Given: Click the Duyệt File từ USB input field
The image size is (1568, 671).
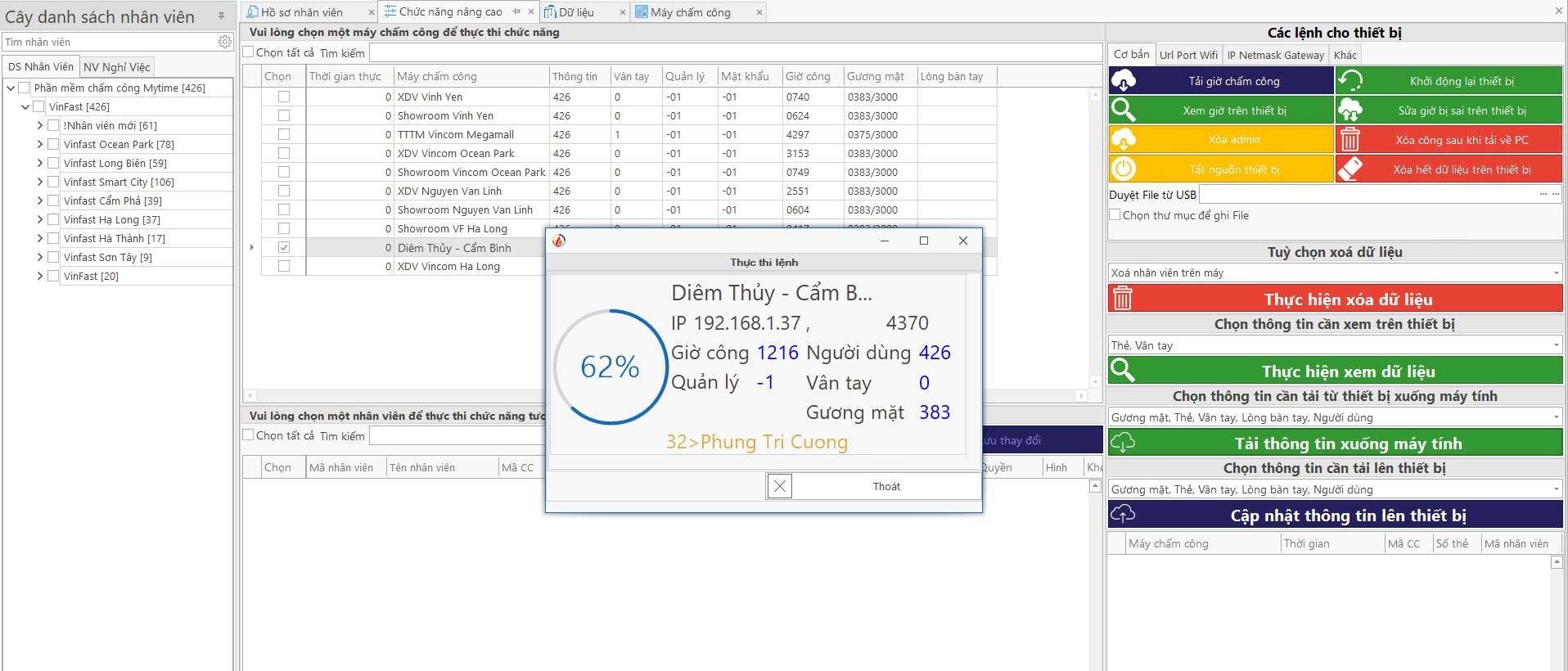Looking at the screenshot, I should 1367,195.
